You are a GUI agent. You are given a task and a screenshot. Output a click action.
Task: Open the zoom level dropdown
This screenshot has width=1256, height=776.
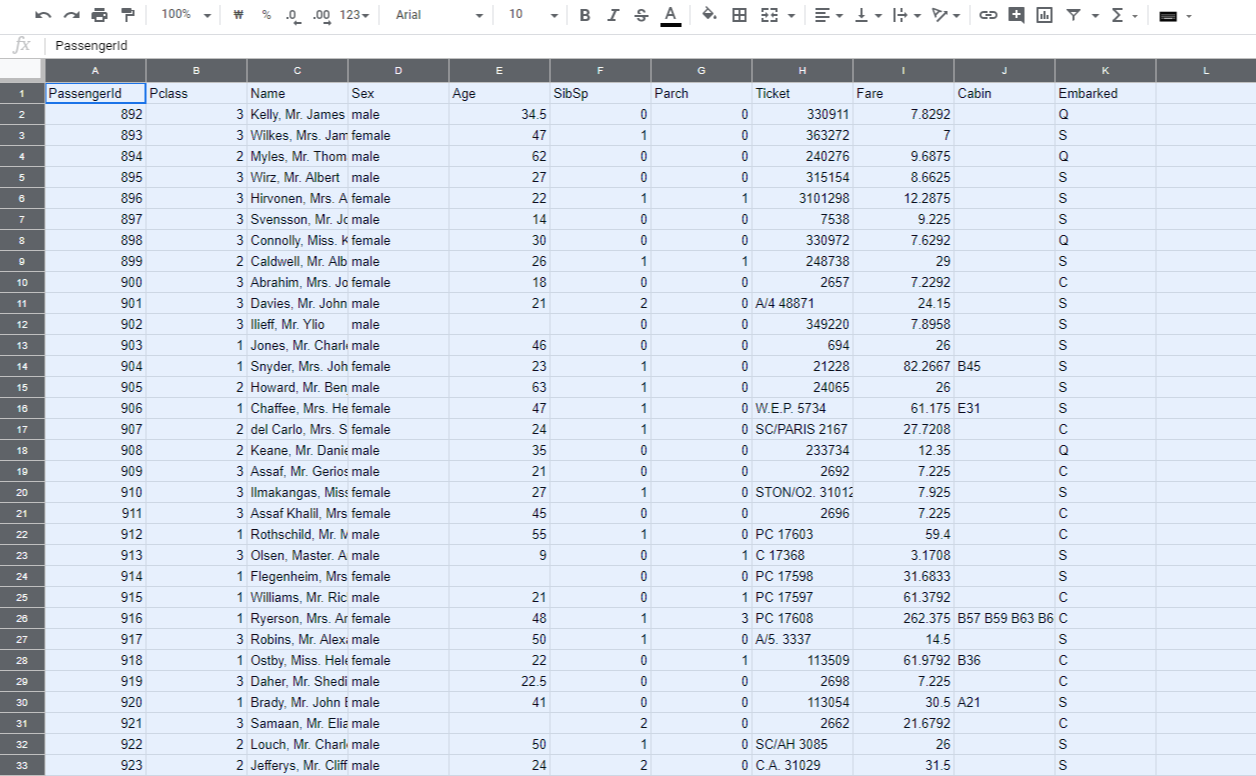pyautogui.click(x=186, y=15)
